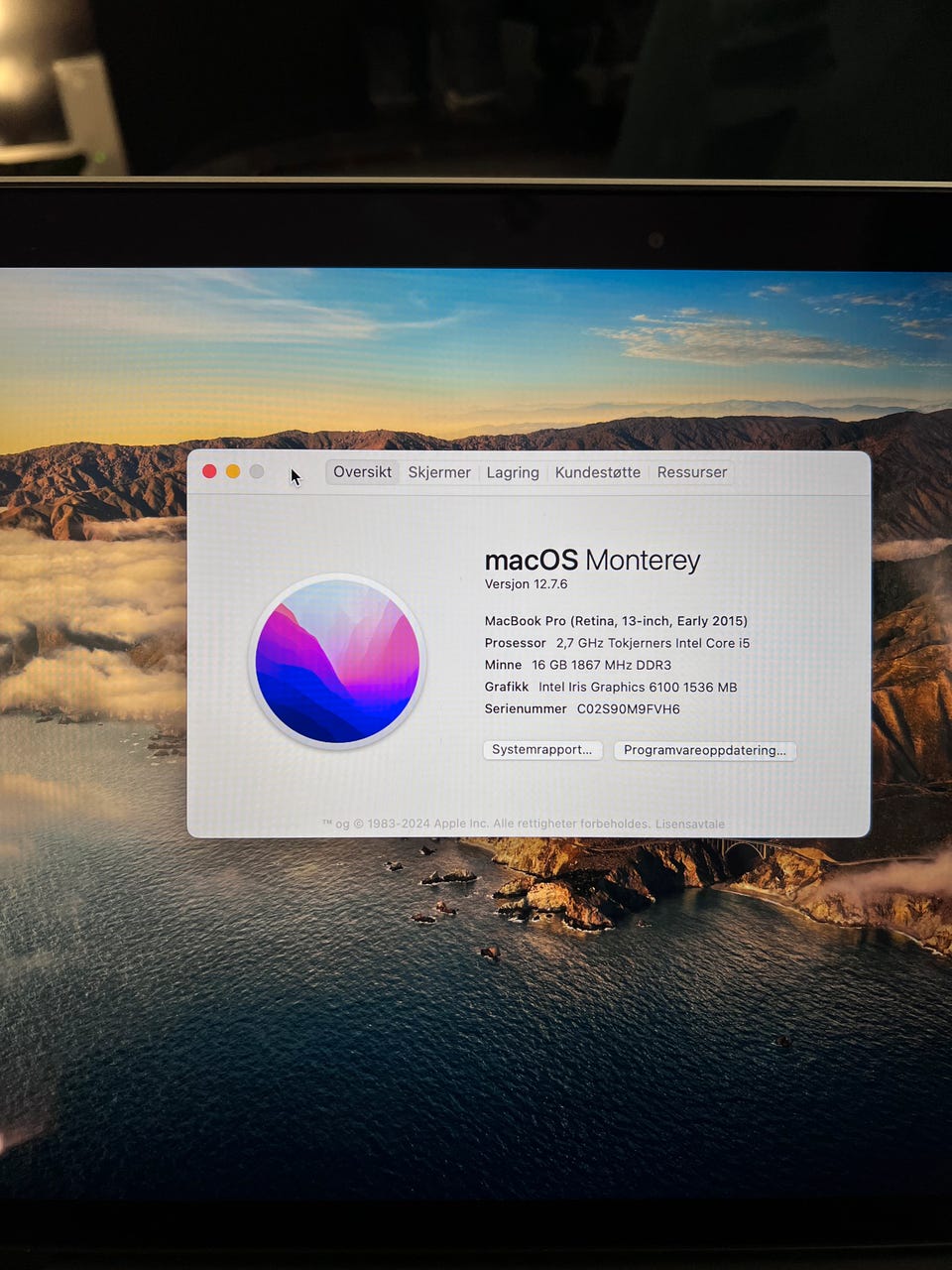The width and height of the screenshot is (952, 1270).
Task: Open Programvareoppdatering... button
Action: pyautogui.click(x=704, y=750)
